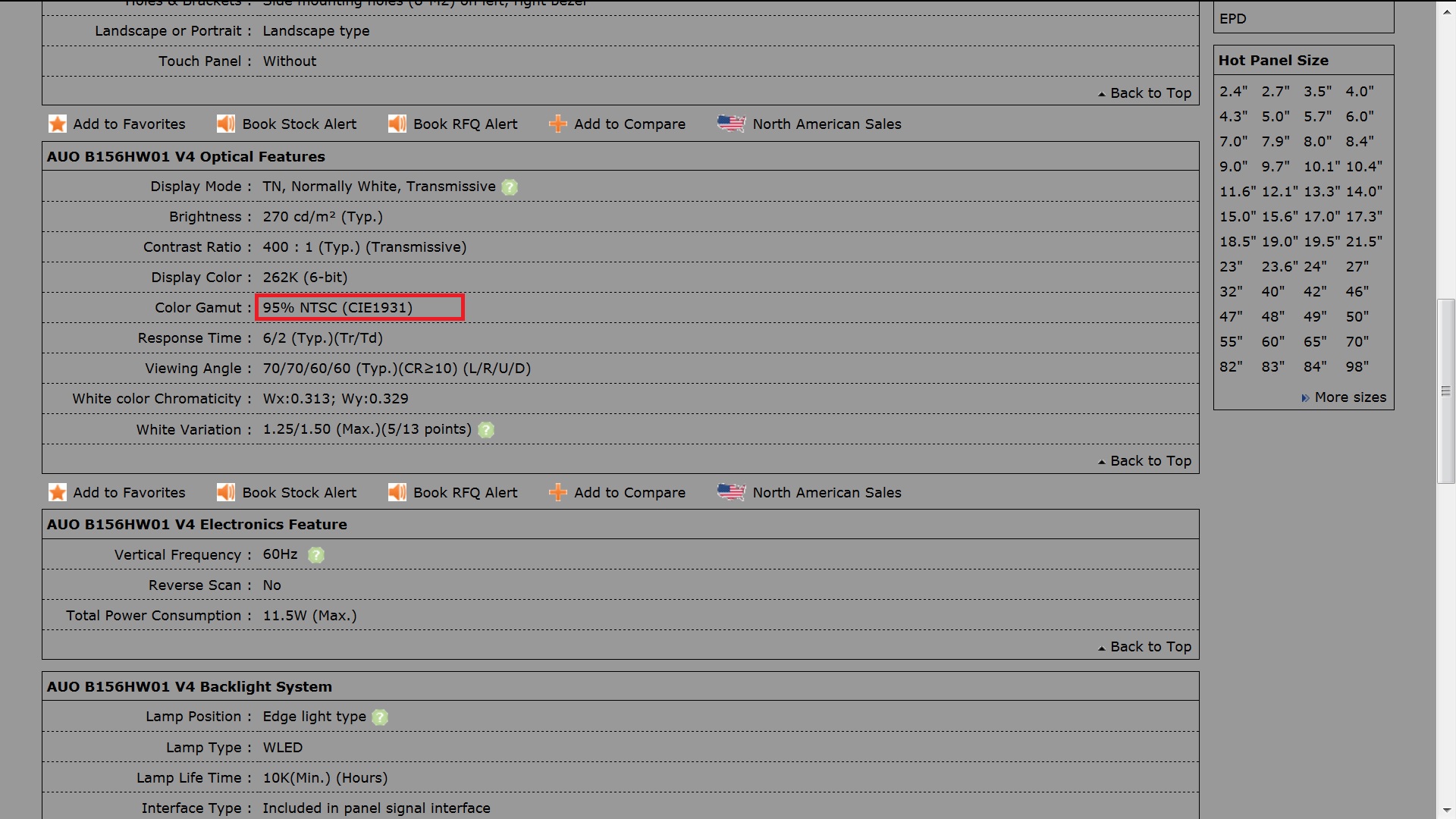Select the 17.3" hot panel size

(1364, 216)
